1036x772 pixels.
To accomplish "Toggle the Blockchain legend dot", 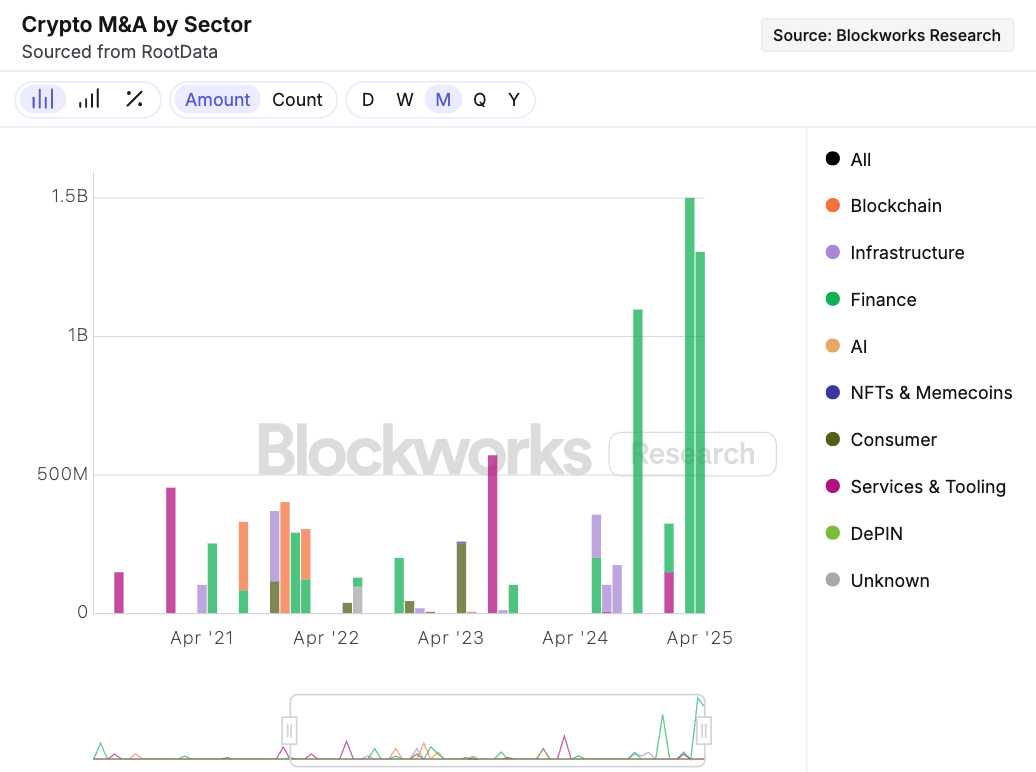I will [x=833, y=205].
